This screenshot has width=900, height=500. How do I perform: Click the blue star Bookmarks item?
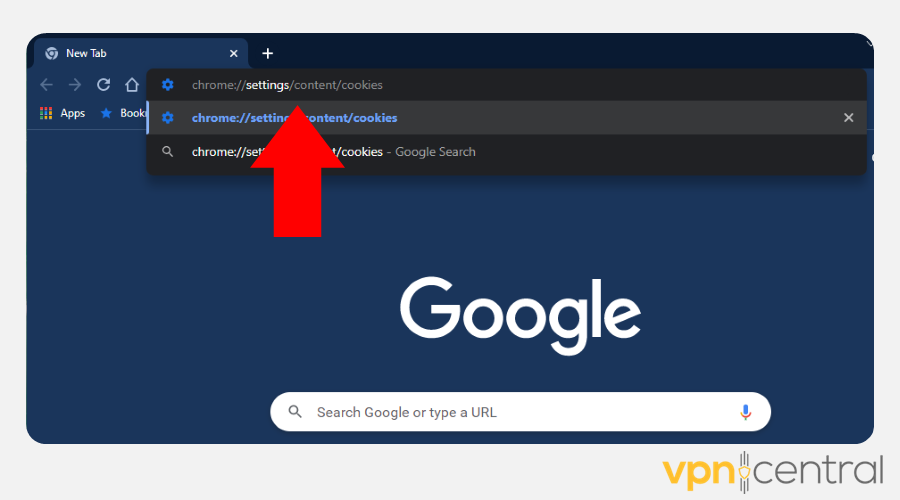coord(123,113)
